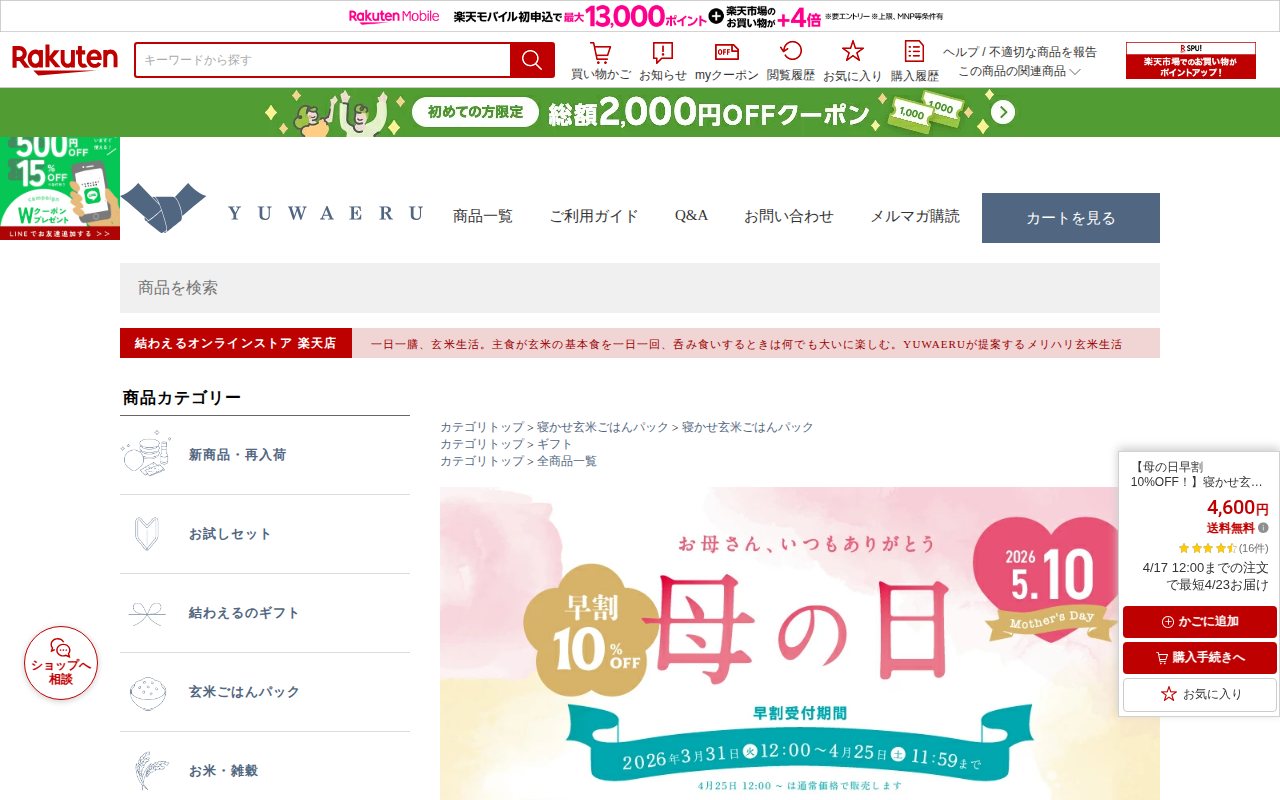
Task: Click the ギフト breadcrumb link
Action: [555, 444]
